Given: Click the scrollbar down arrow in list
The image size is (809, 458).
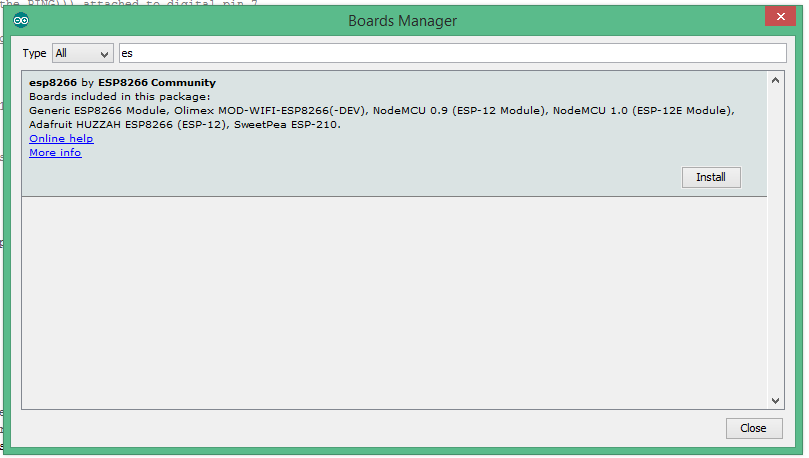Looking at the screenshot, I should pos(775,401).
